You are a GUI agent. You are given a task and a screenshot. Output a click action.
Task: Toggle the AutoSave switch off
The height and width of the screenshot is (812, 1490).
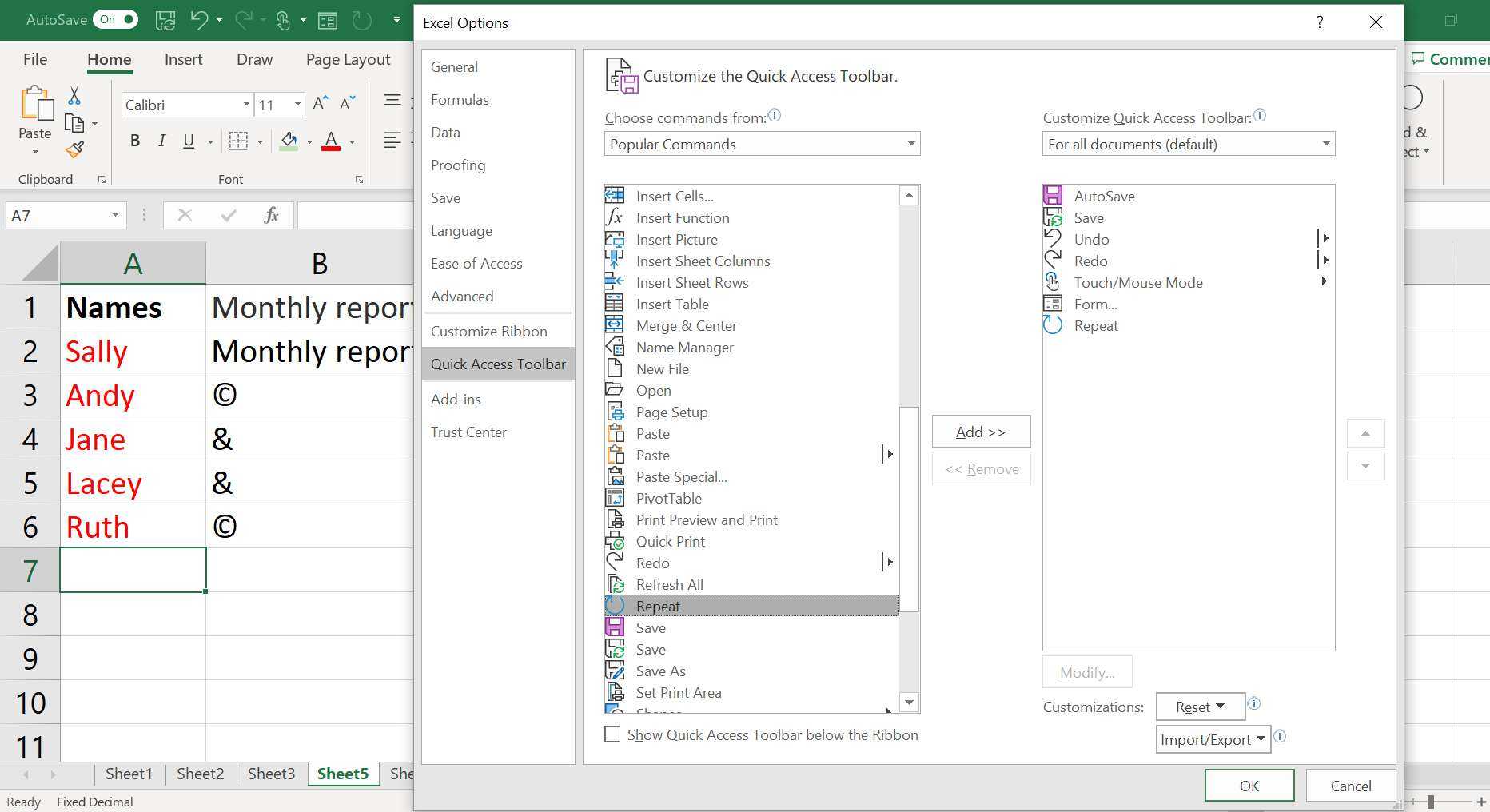tap(117, 19)
